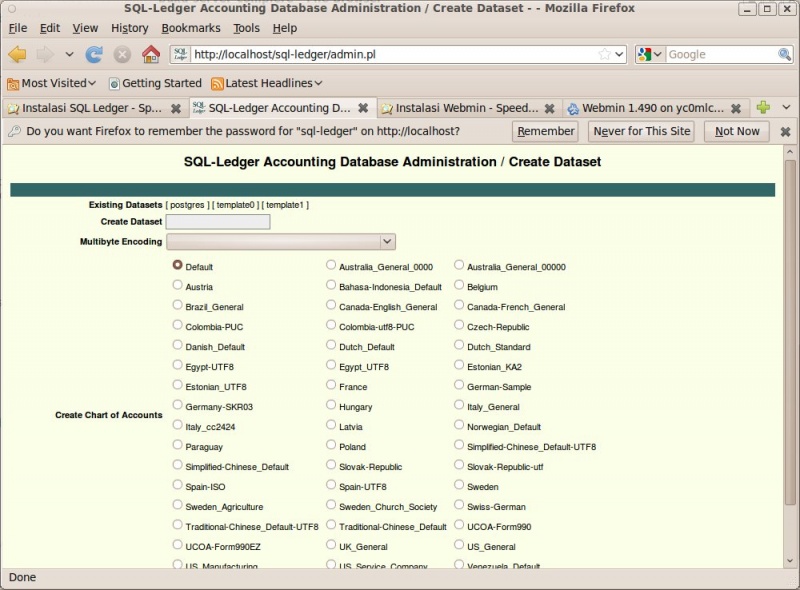
Task: Click the Stop loading icon
Action: pos(122,54)
